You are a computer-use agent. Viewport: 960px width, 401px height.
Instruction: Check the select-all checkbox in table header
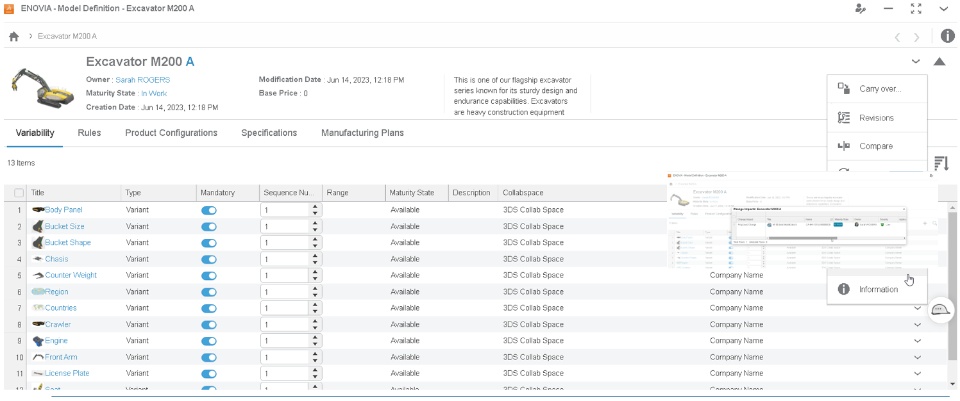[19, 192]
